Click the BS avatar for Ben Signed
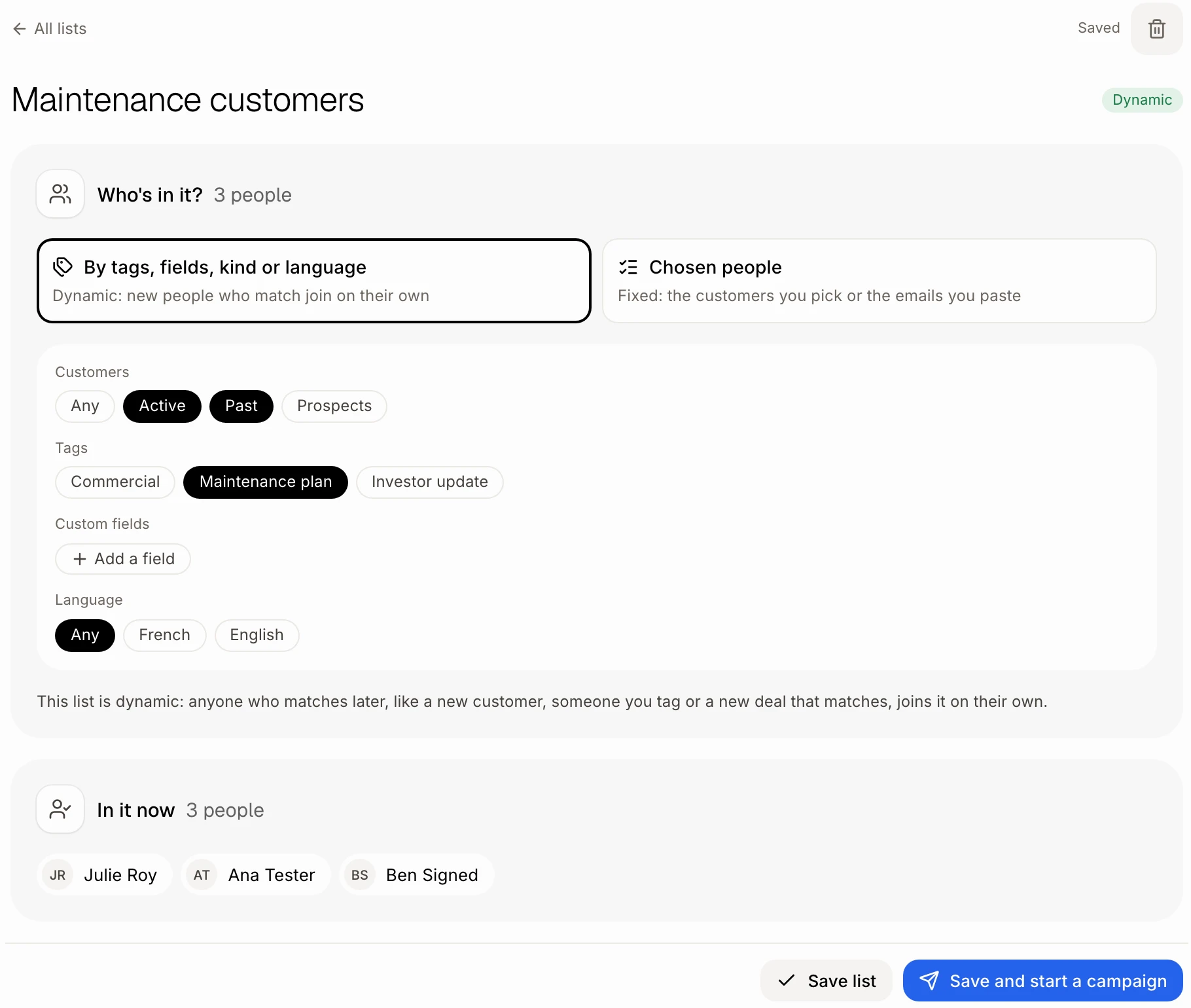Screen dimensions: 1191x1008 click(359, 875)
